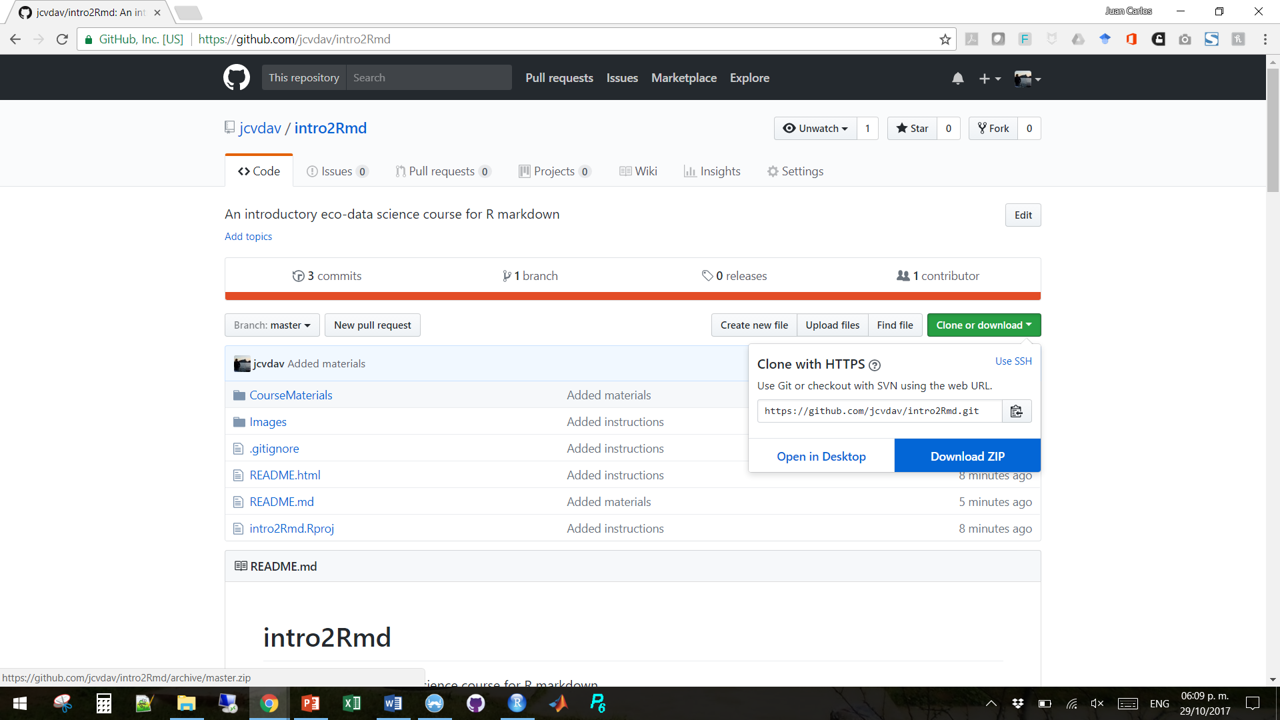Image resolution: width=1280 pixels, height=720 pixels.
Task: Copy clone URL to clipboard
Action: pyautogui.click(x=1017, y=411)
